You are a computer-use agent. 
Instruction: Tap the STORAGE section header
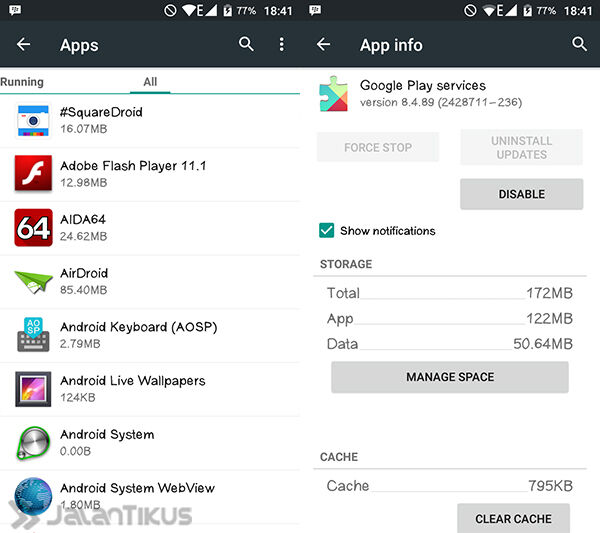346,264
